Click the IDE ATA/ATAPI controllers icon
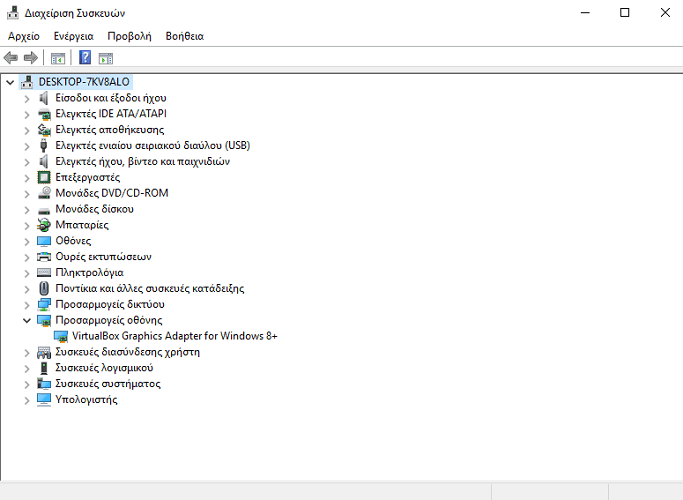Viewport: 683px width, 500px height. point(44,114)
